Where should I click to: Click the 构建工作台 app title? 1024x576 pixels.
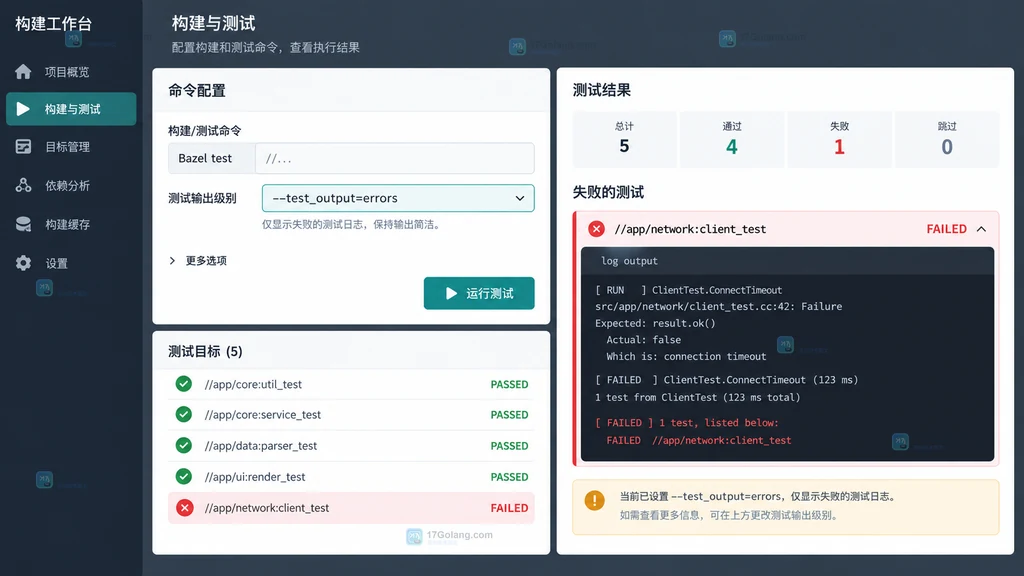pyautogui.click(x=54, y=24)
